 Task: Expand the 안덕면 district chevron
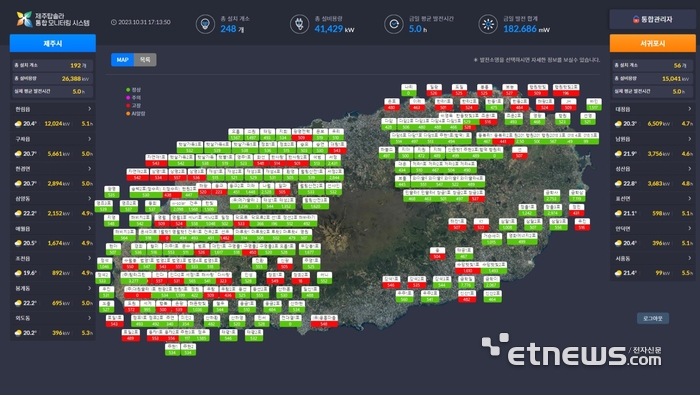click(689, 228)
